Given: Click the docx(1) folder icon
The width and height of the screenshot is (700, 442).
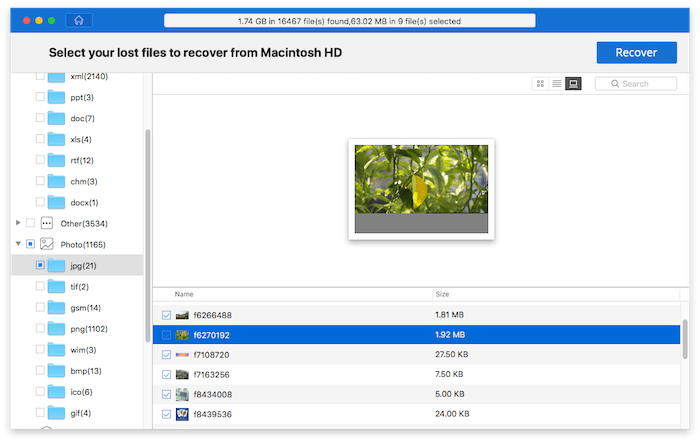Looking at the screenshot, I should [x=56, y=202].
